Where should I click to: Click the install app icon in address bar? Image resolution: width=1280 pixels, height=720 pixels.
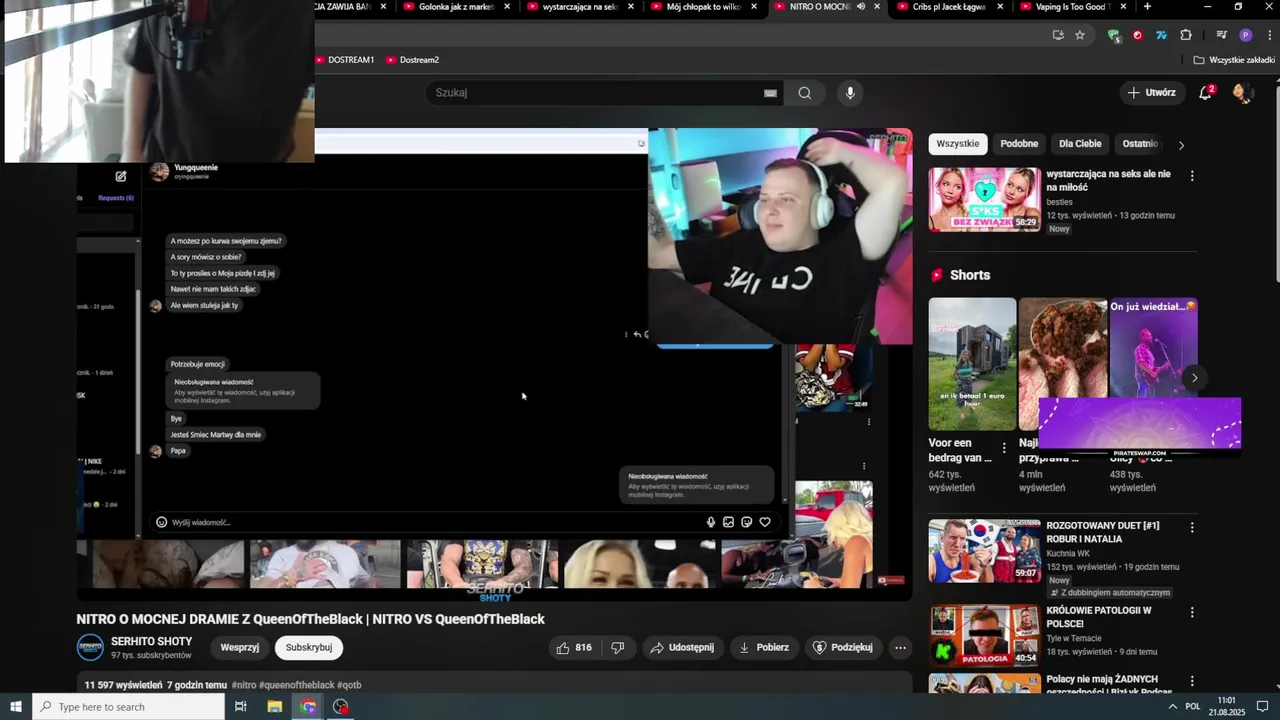click(1058, 35)
